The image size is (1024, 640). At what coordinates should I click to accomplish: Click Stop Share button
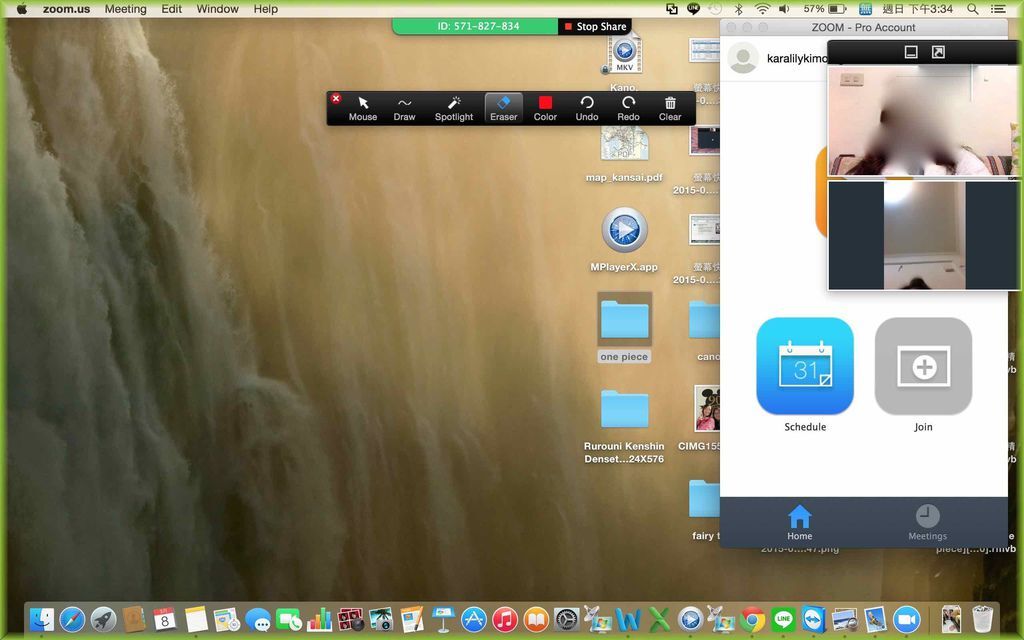pos(595,26)
